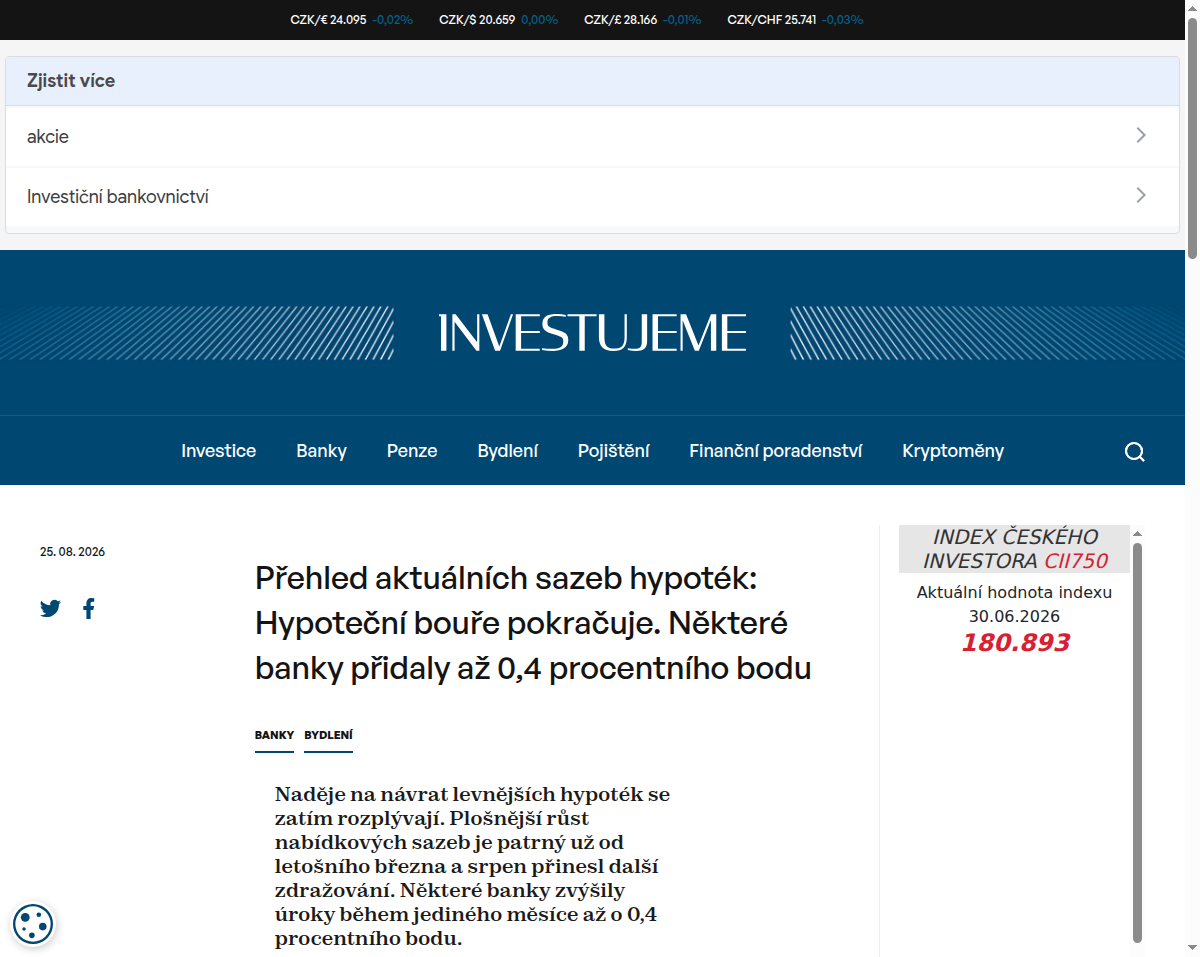Open the Penze menu section
This screenshot has width=1200, height=957.
(x=412, y=451)
